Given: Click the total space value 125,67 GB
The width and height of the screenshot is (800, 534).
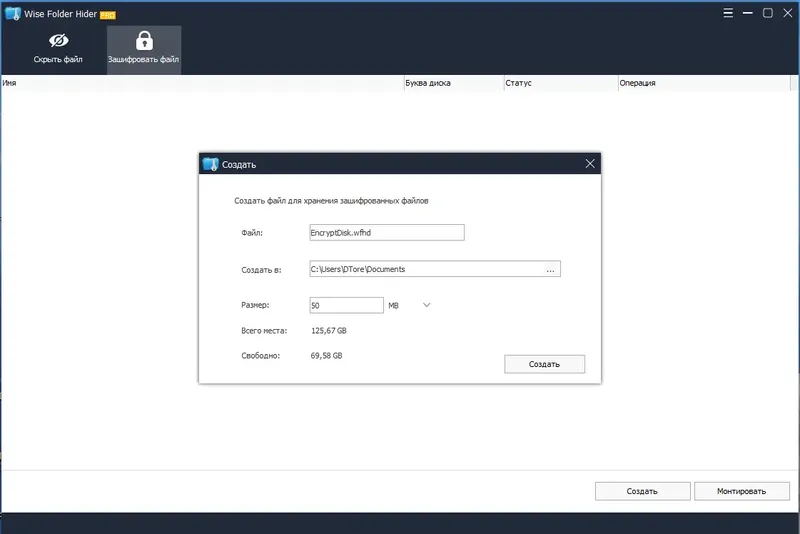Looking at the screenshot, I should point(329,330).
